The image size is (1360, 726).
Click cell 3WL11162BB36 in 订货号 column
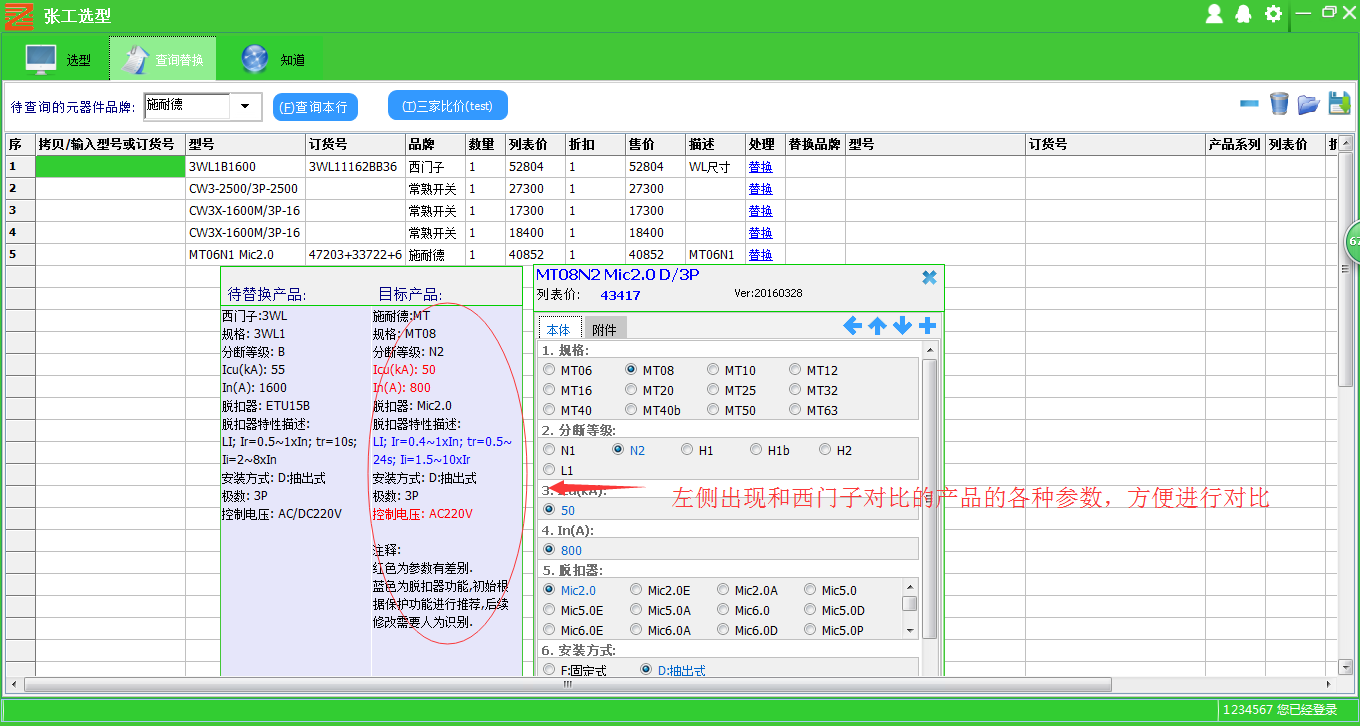pyautogui.click(x=355, y=167)
